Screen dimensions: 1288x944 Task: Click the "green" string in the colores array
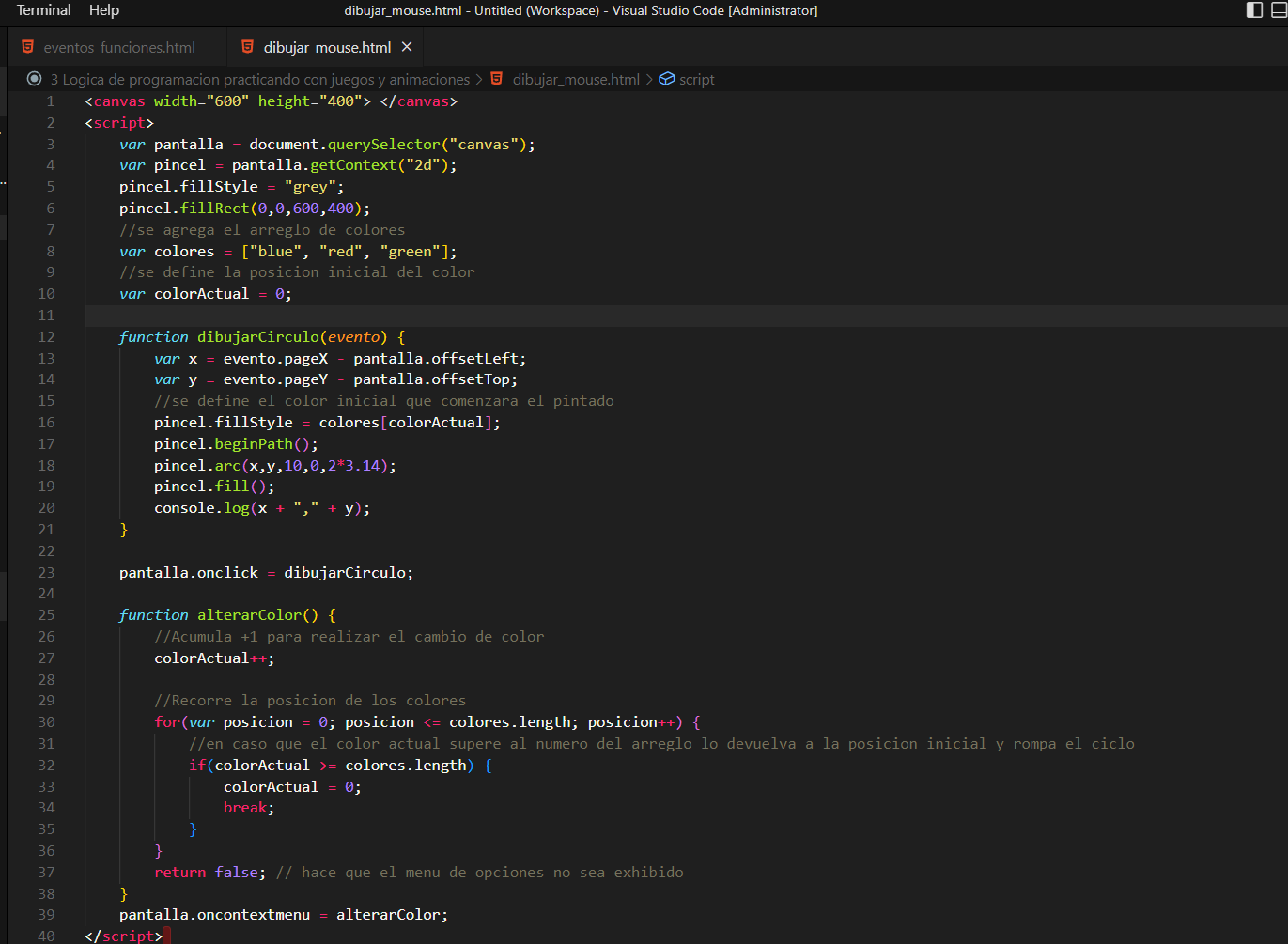(x=410, y=252)
